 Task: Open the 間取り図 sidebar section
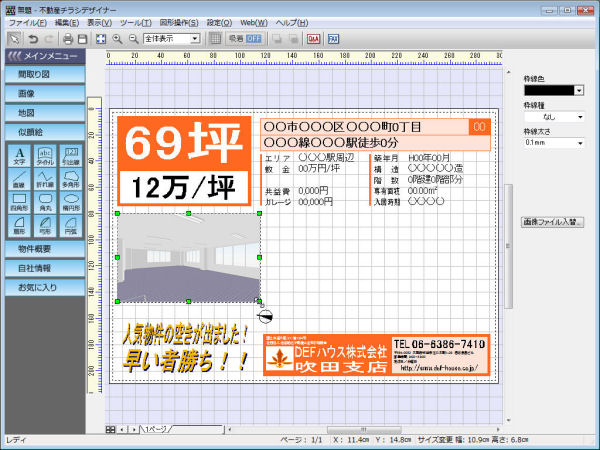coord(45,75)
